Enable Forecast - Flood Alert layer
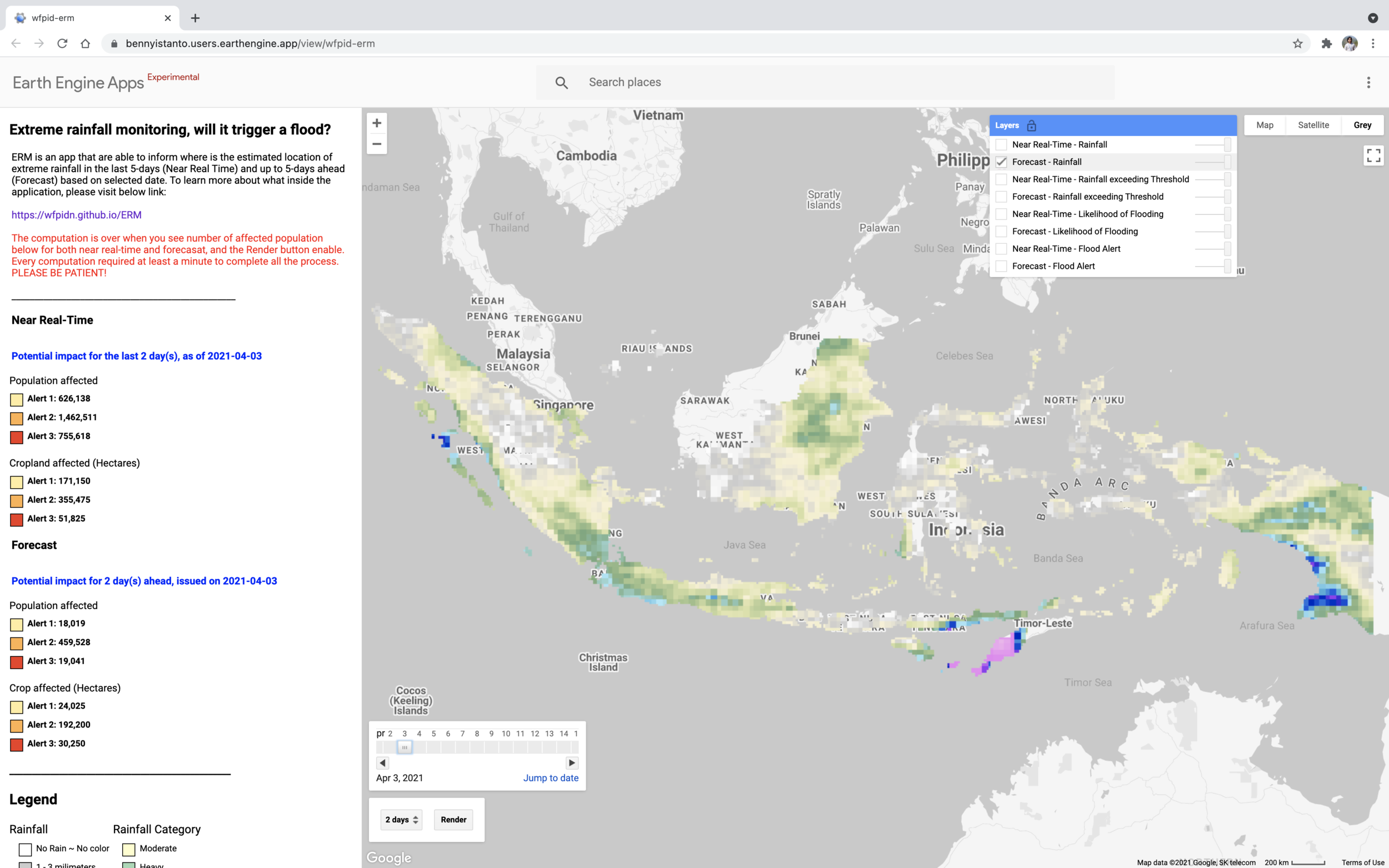This screenshot has height=868, width=1389. pyautogui.click(x=1001, y=267)
